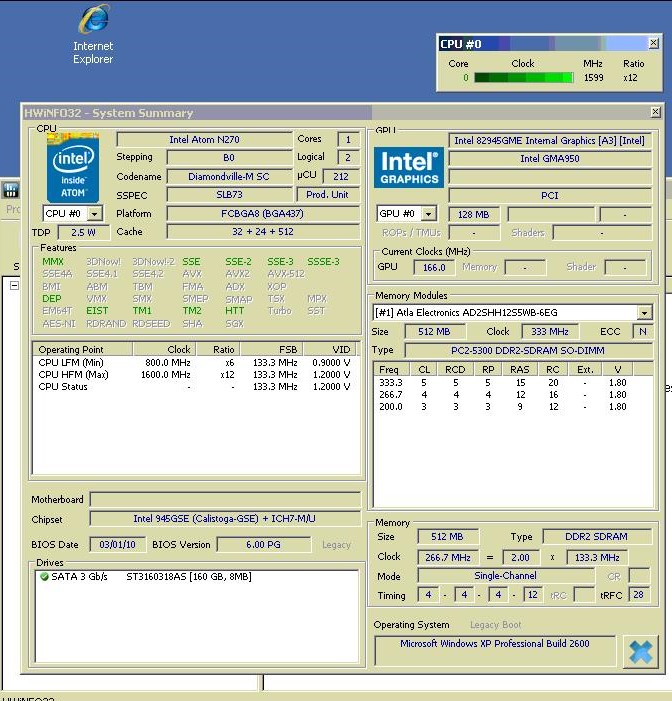Click the Intel Atom N270 name field

(x=204, y=139)
